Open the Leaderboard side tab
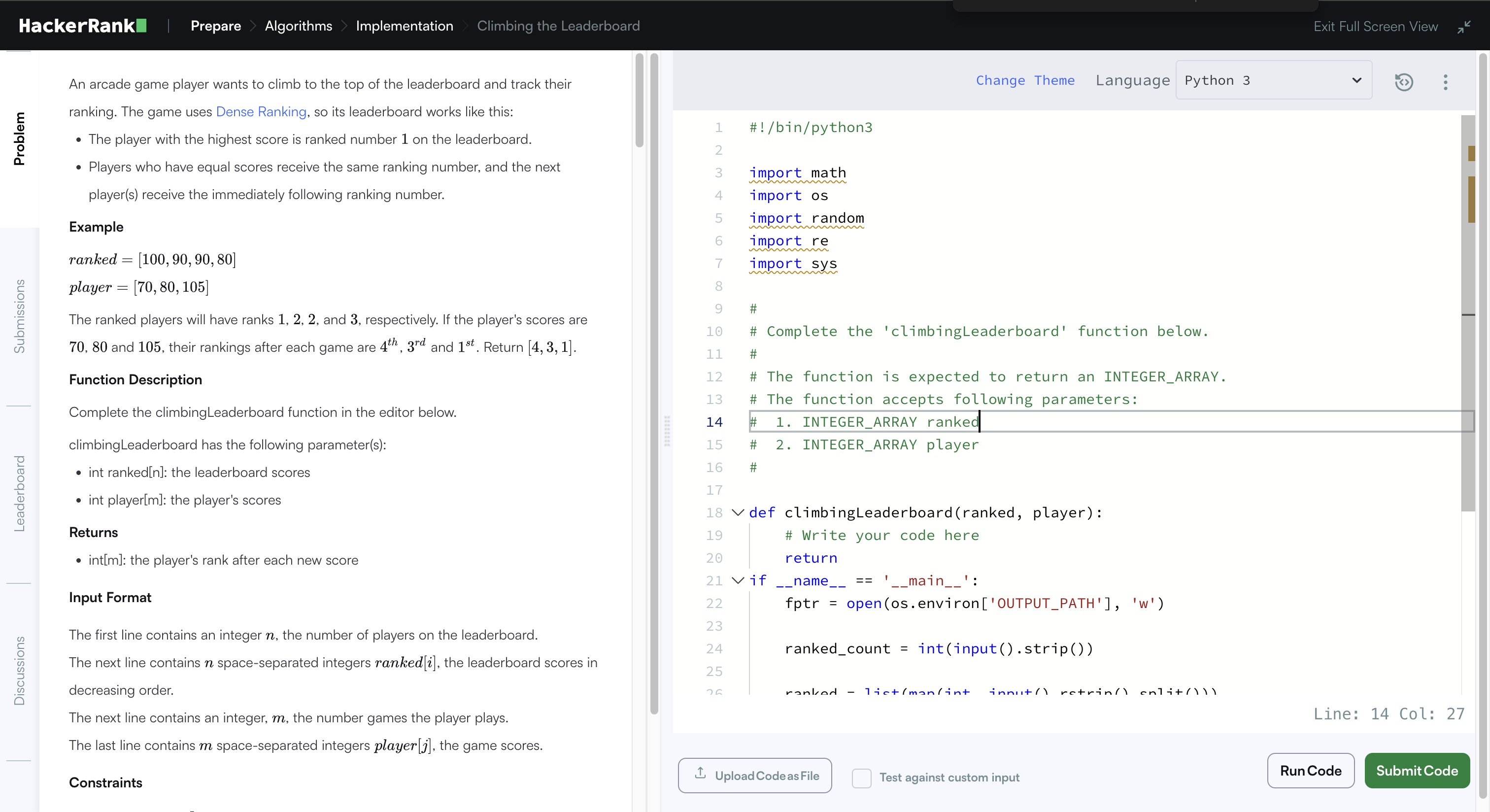1490x812 pixels. click(20, 493)
